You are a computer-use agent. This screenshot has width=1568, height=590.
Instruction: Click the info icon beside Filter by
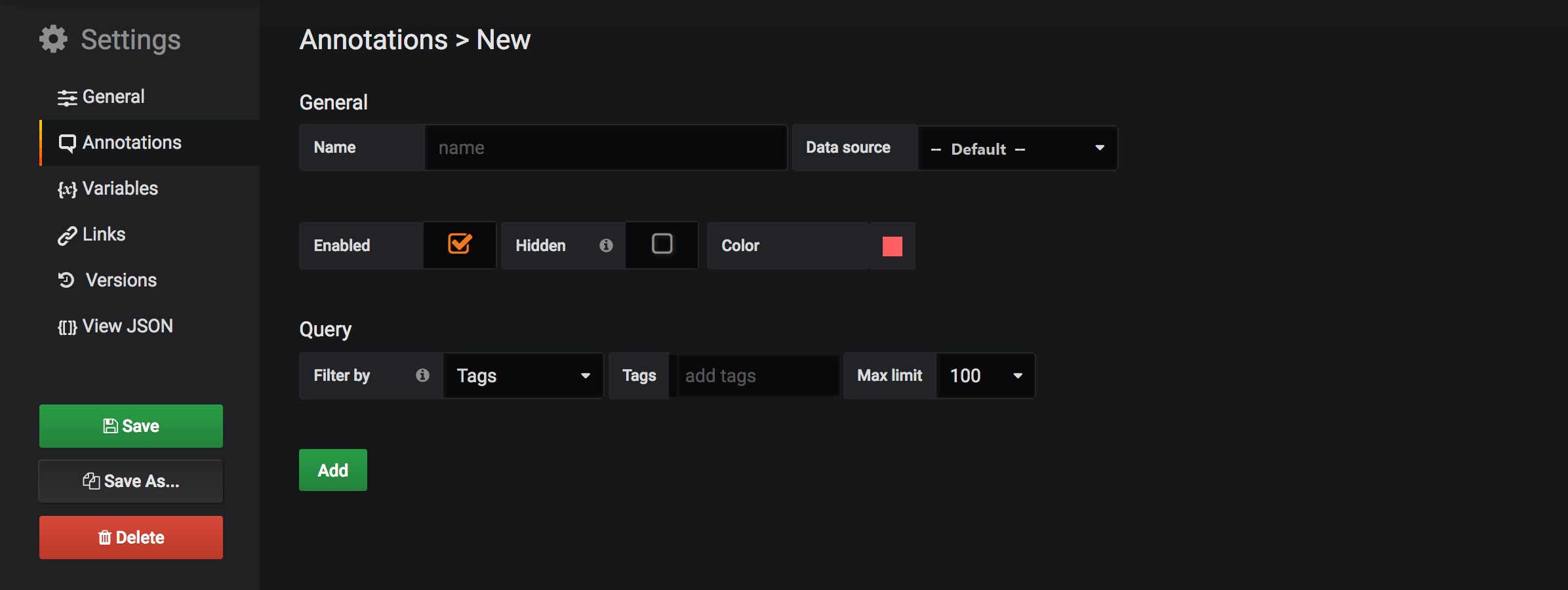(x=422, y=375)
